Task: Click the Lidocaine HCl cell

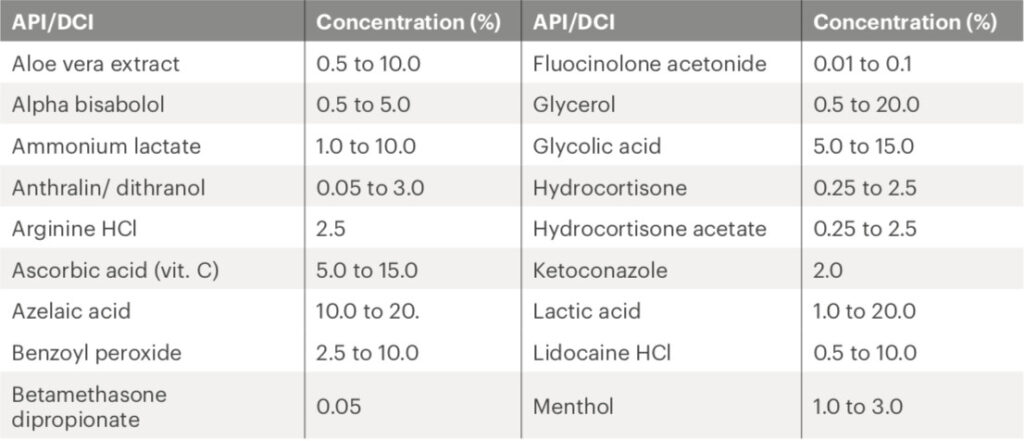Action: pyautogui.click(x=602, y=352)
